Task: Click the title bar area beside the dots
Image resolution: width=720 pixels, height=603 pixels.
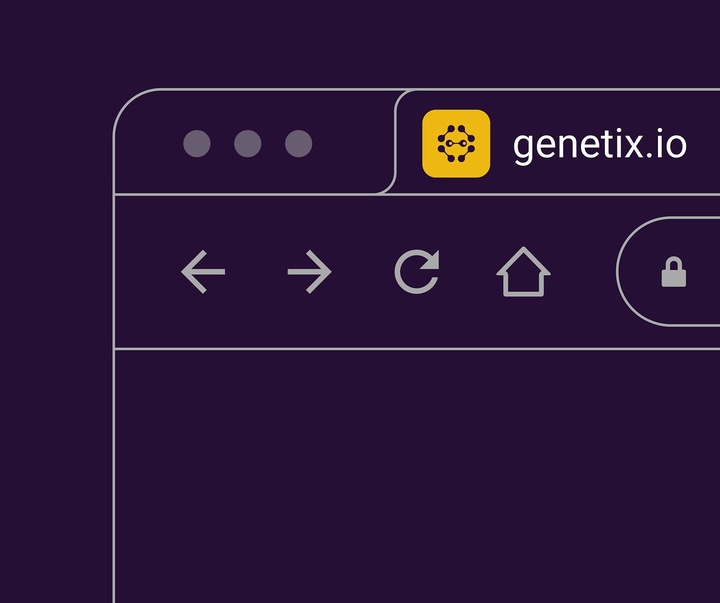Action: (x=351, y=143)
